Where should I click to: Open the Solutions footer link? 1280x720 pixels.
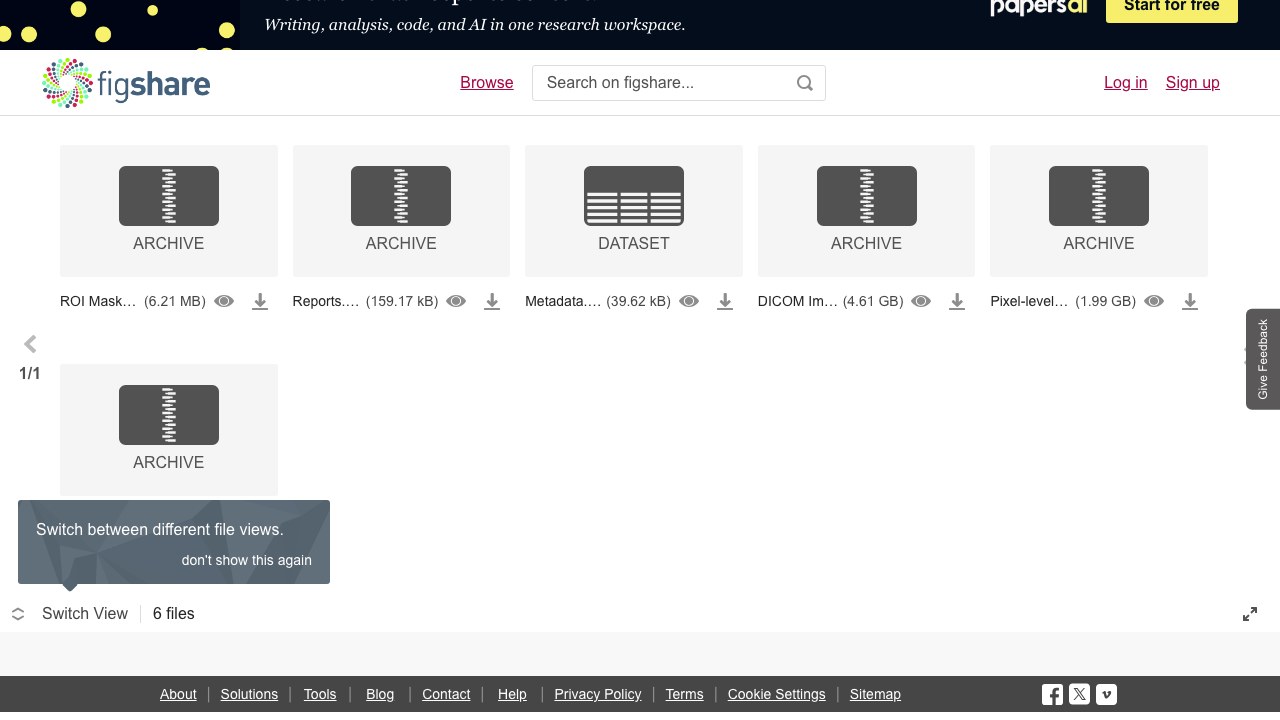pyautogui.click(x=249, y=694)
